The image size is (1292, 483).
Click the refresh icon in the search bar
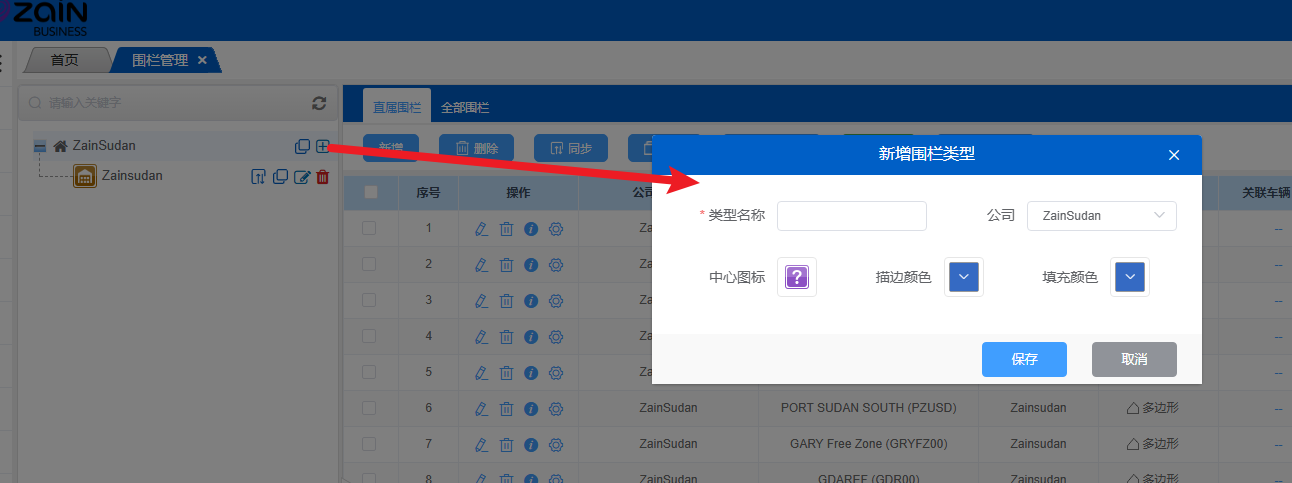coord(319,103)
